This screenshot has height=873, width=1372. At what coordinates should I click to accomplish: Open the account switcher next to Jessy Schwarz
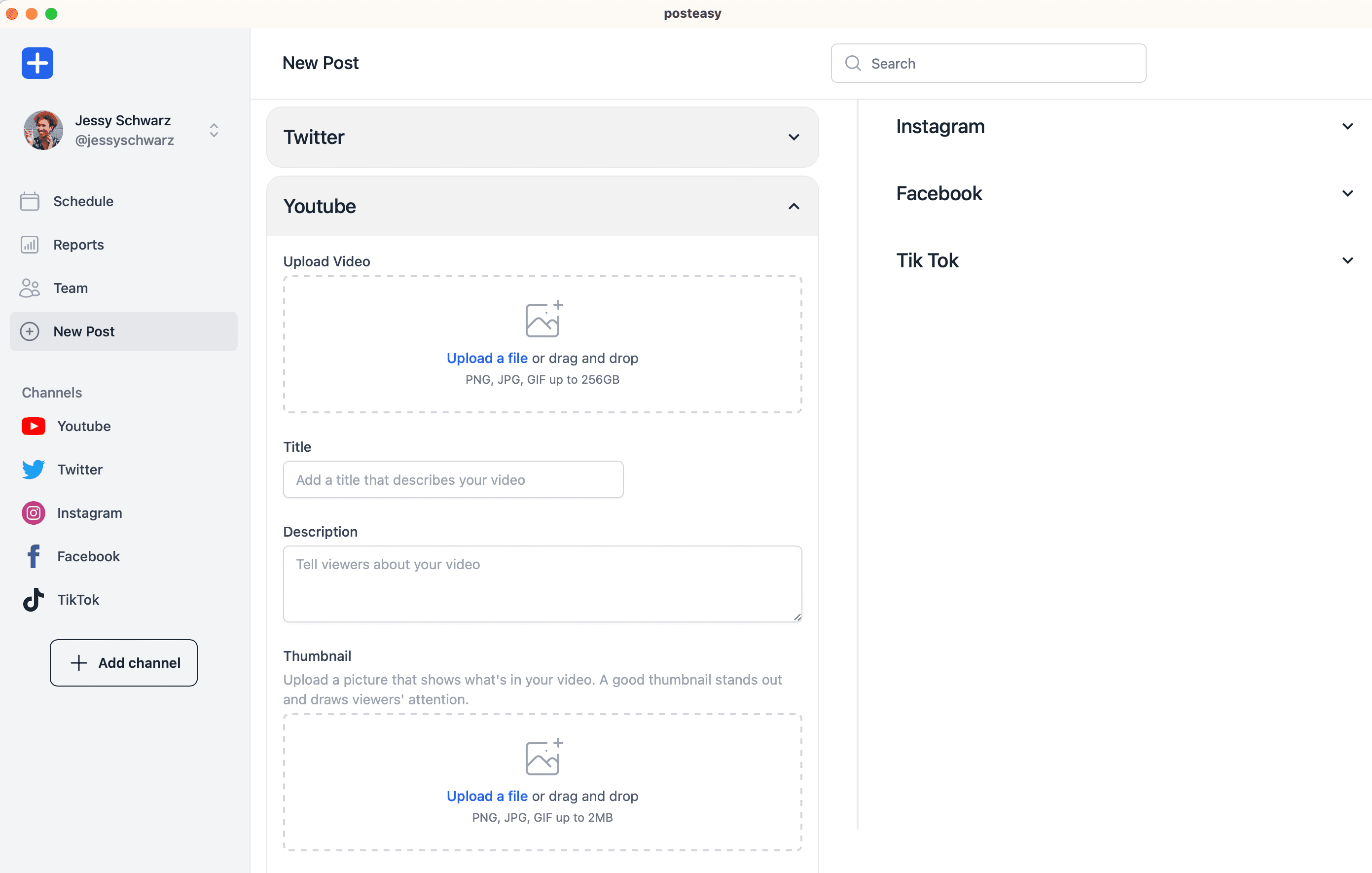pos(214,131)
